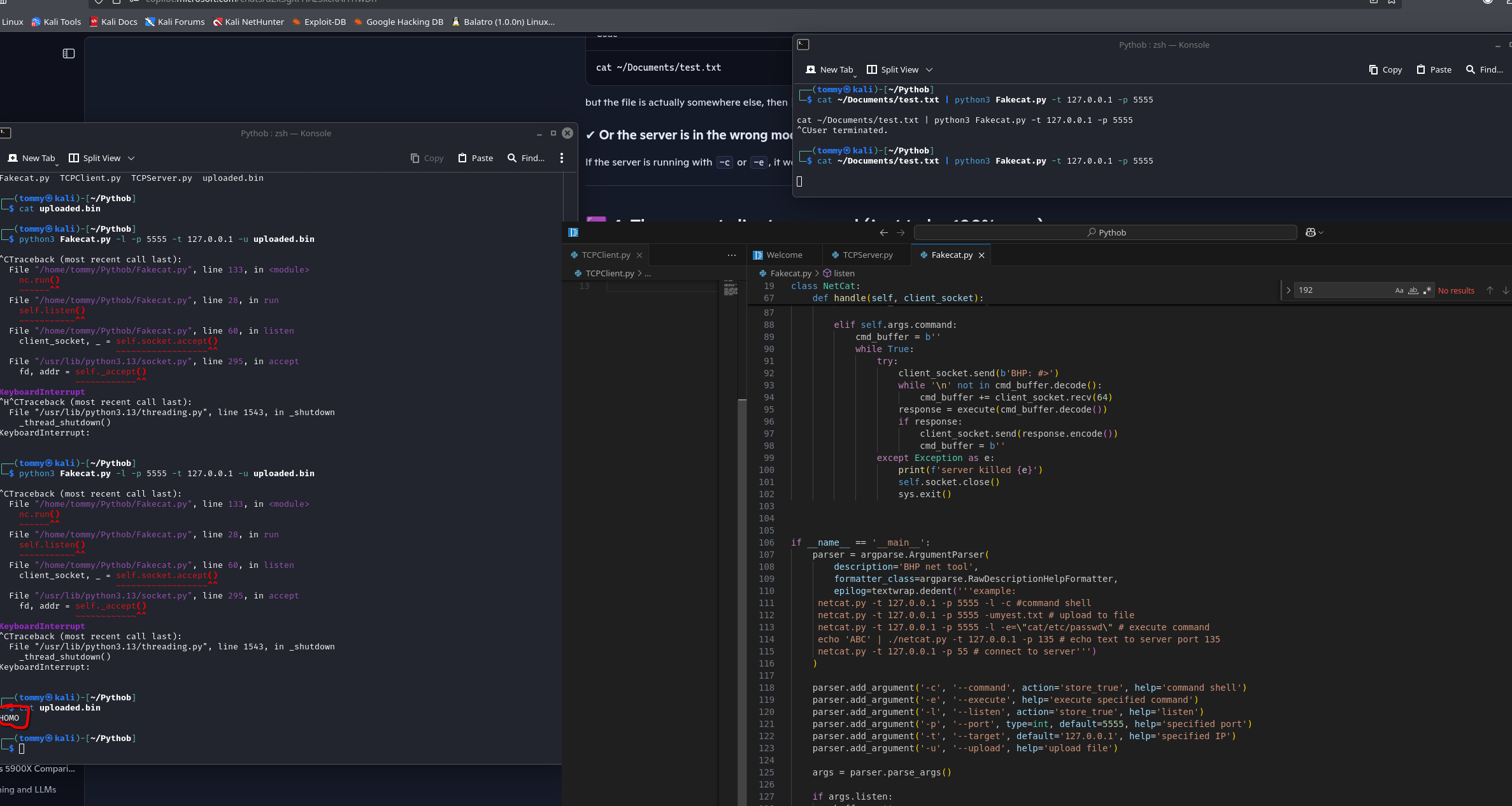Toggle Match Case in find widget
The width and height of the screenshot is (1512, 806).
(1399, 290)
